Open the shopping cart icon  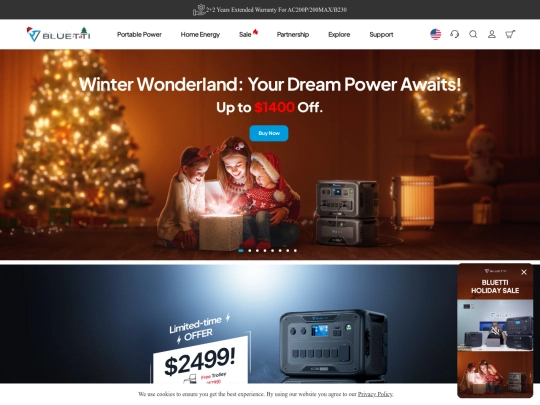pos(510,34)
